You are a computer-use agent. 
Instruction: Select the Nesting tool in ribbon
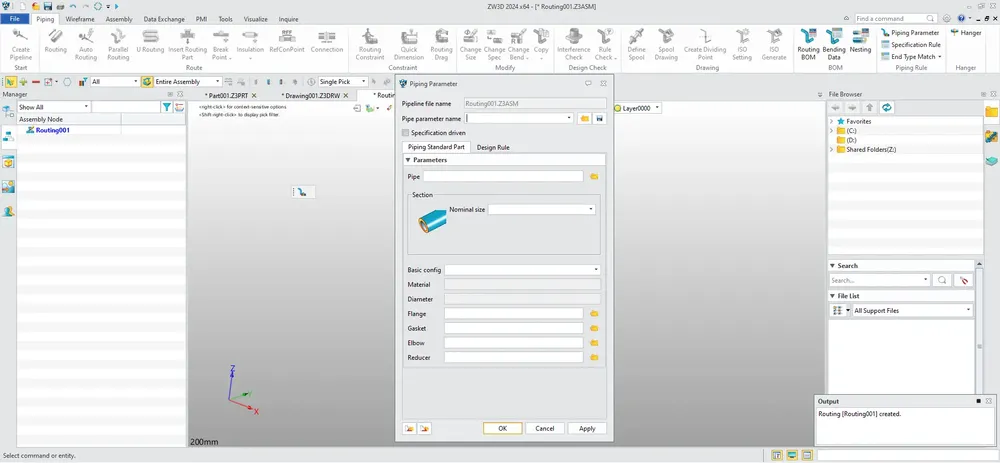[x=860, y=41]
